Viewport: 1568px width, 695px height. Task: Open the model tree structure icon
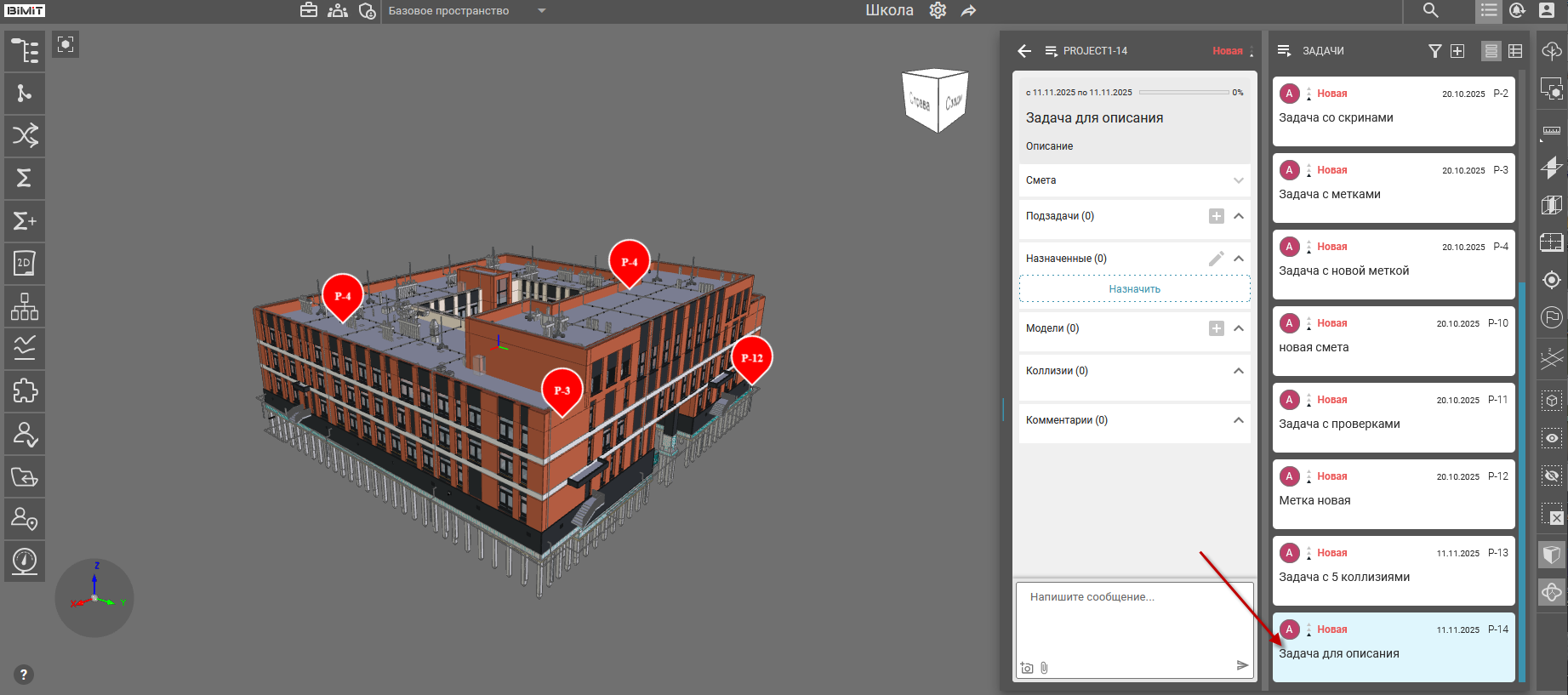click(25, 51)
